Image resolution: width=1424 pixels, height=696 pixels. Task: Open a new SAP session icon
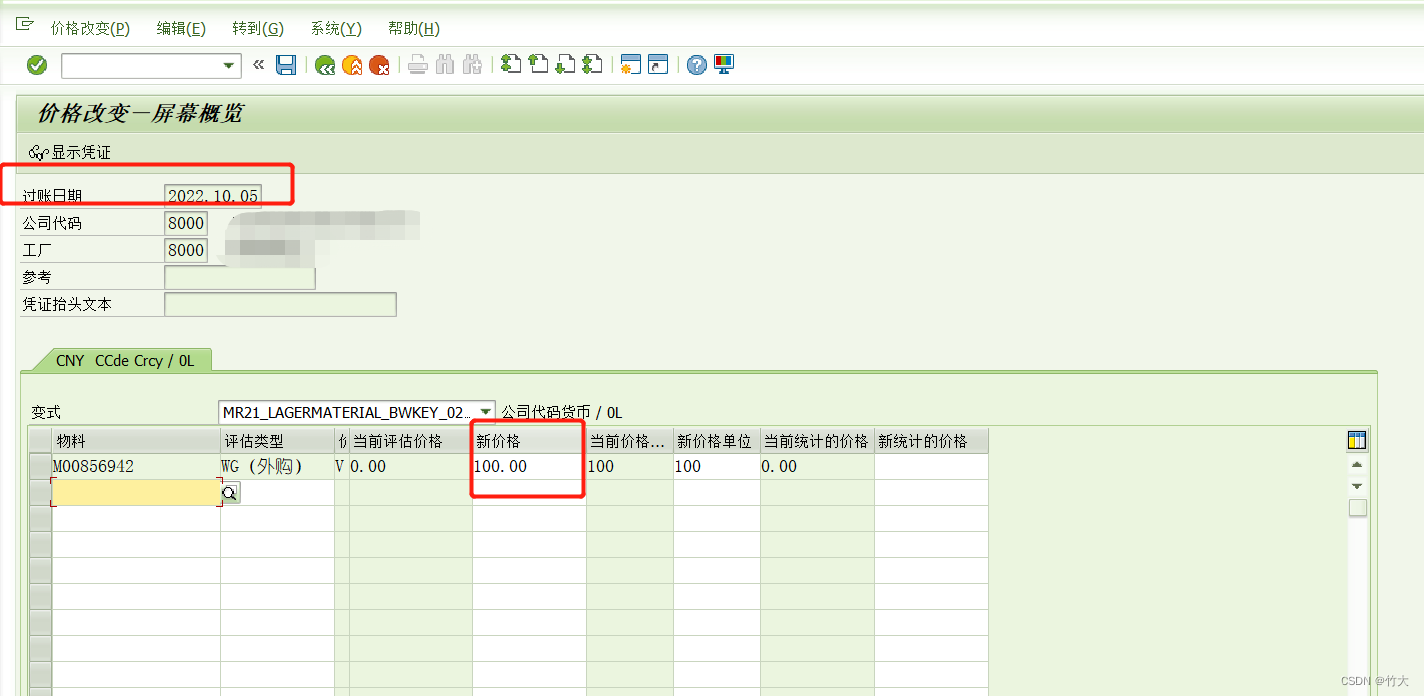630,64
